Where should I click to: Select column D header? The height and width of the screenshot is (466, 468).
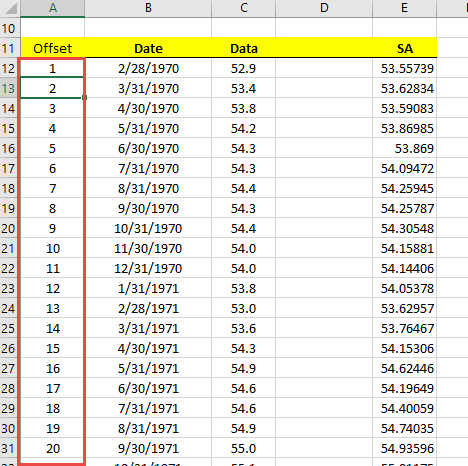pyautogui.click(x=324, y=8)
